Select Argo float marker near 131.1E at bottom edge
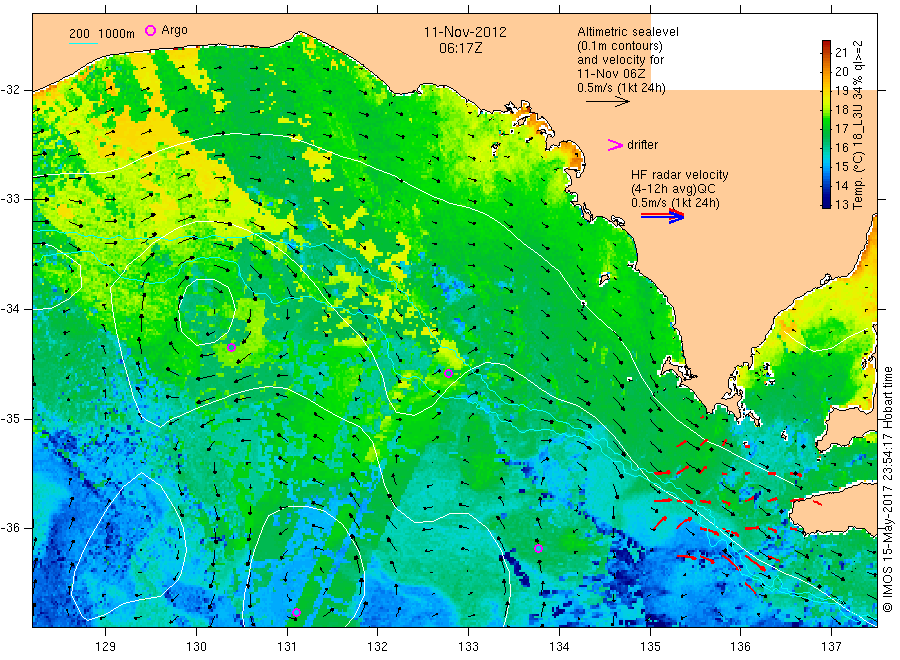This screenshot has width=900, height=660. point(296,612)
